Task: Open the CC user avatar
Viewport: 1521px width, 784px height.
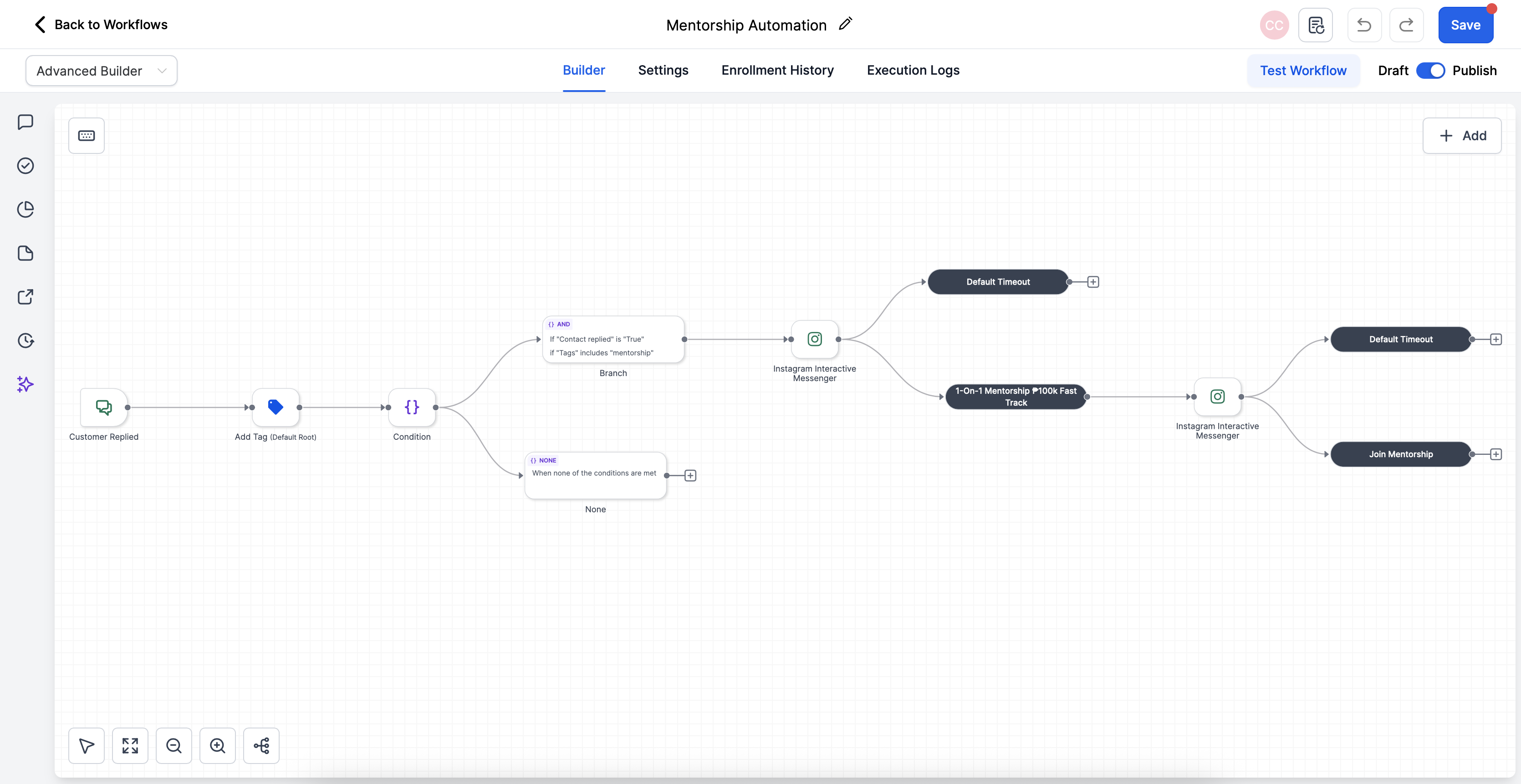Action: pos(1274,25)
